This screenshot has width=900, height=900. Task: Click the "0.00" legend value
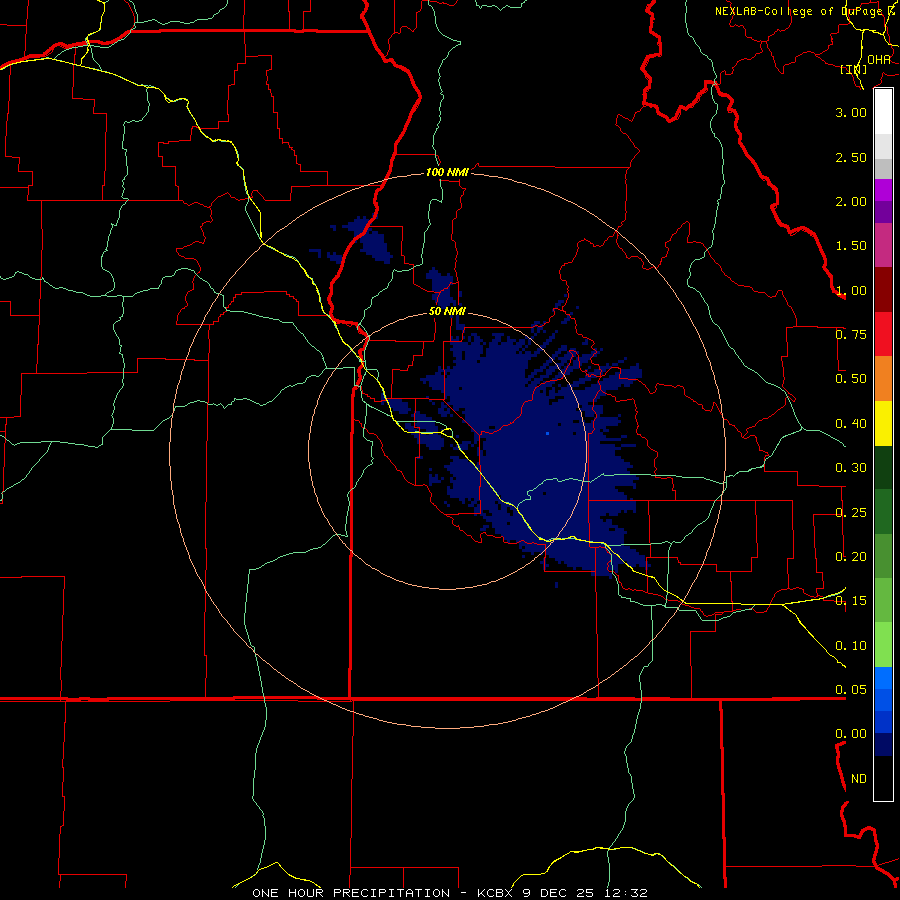click(851, 734)
